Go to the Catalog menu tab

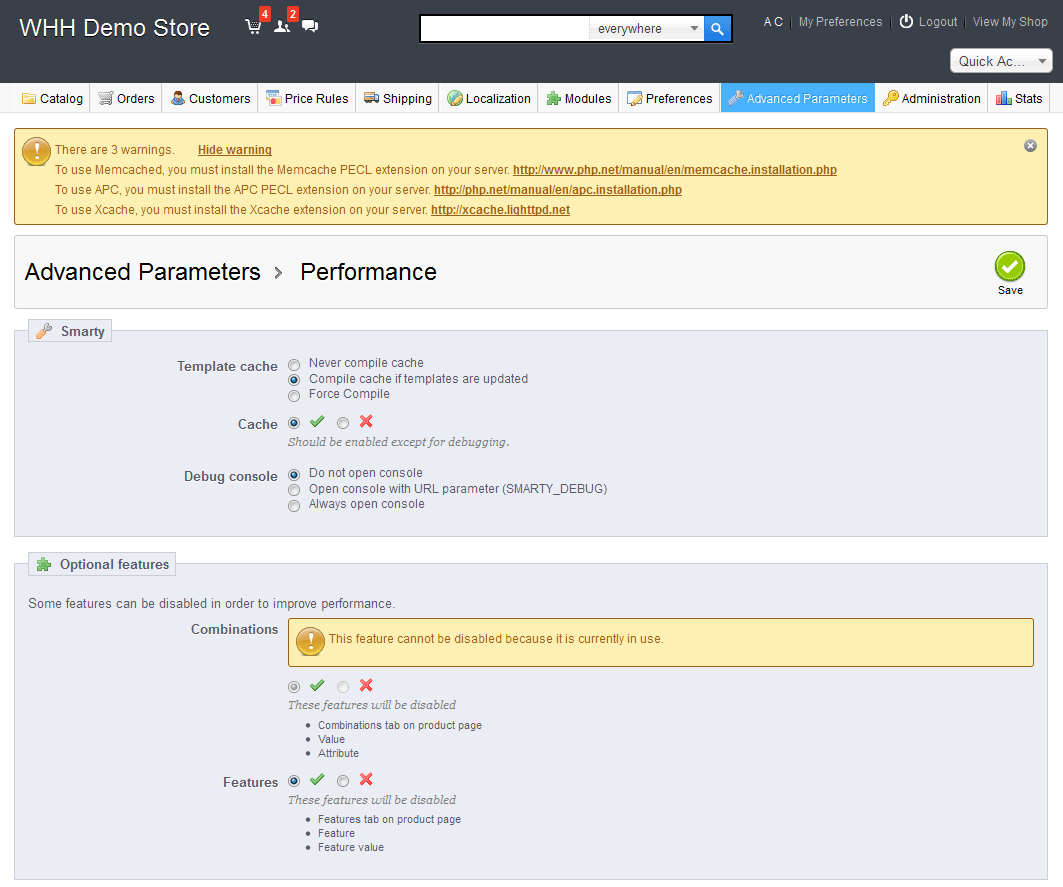[x=53, y=98]
